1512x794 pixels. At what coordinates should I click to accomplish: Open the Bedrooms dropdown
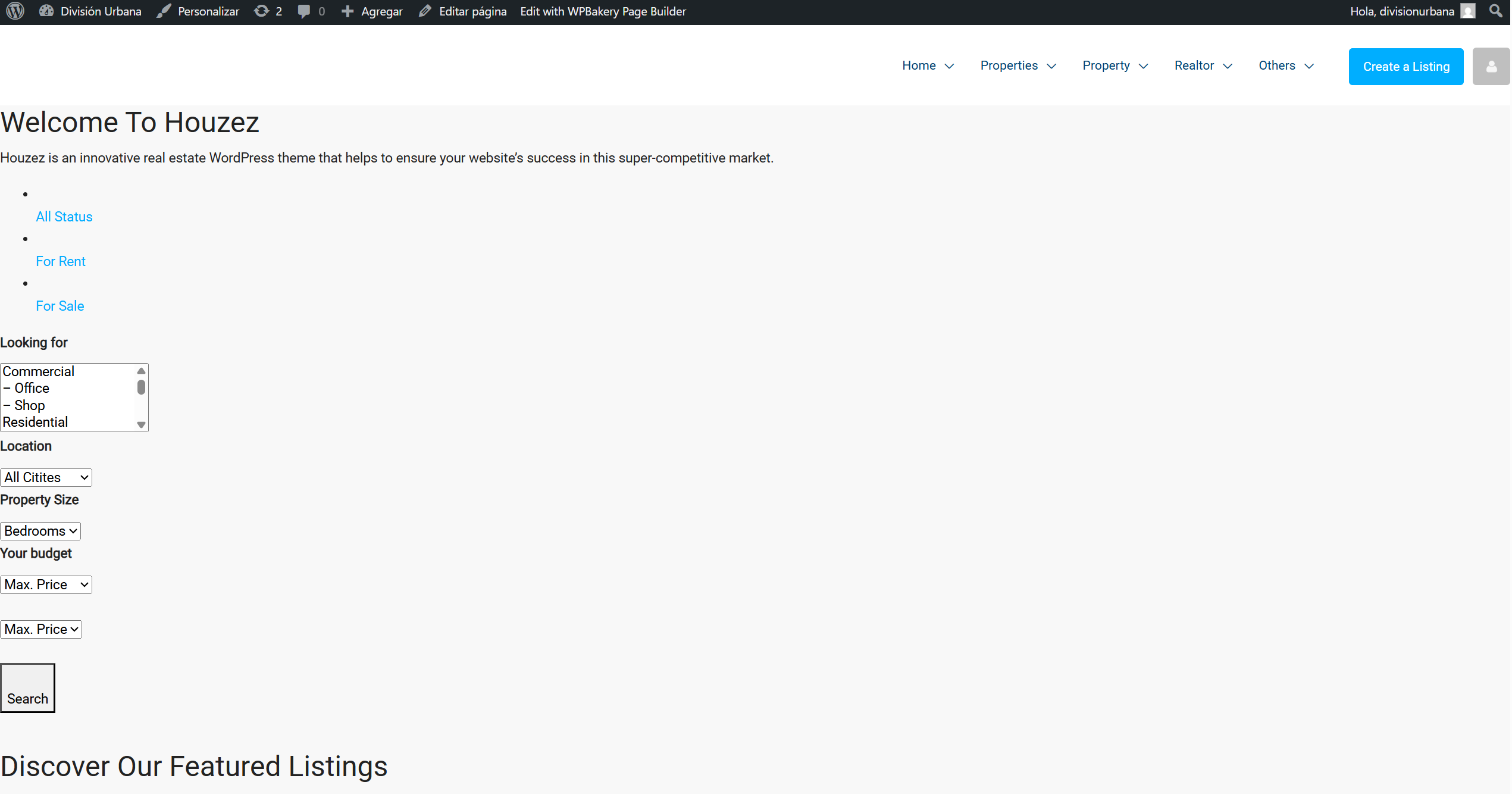click(40, 531)
